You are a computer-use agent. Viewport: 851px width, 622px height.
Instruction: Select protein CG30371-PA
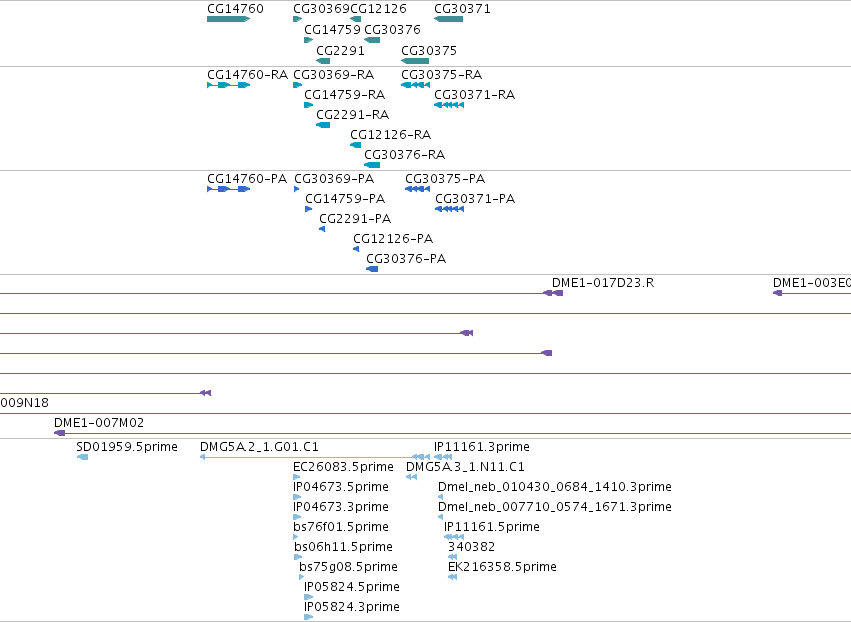tap(475, 199)
